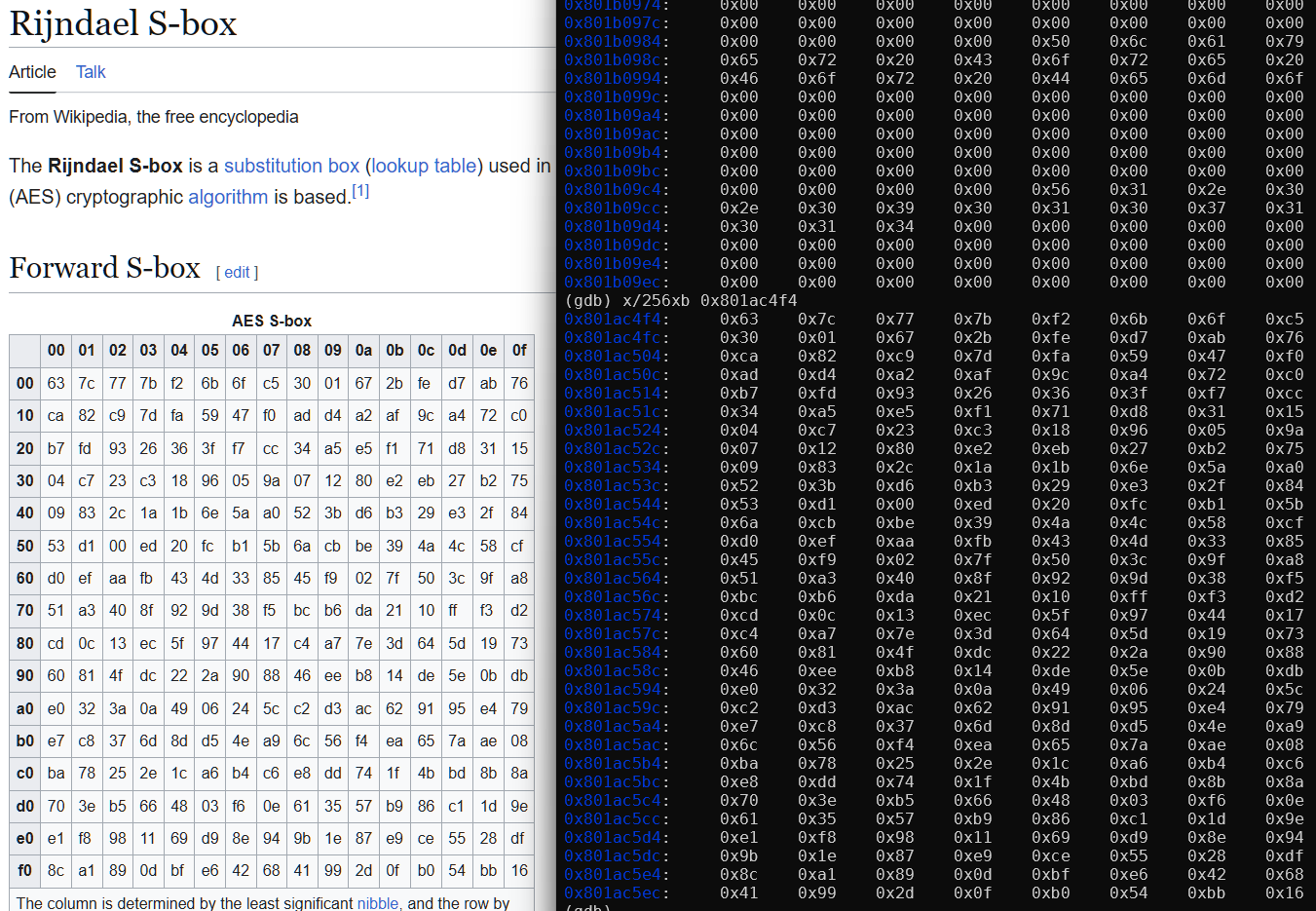This screenshot has height=911, width=1316.
Task: Click byte value 0x8c in the gdb dump
Action: (739, 874)
